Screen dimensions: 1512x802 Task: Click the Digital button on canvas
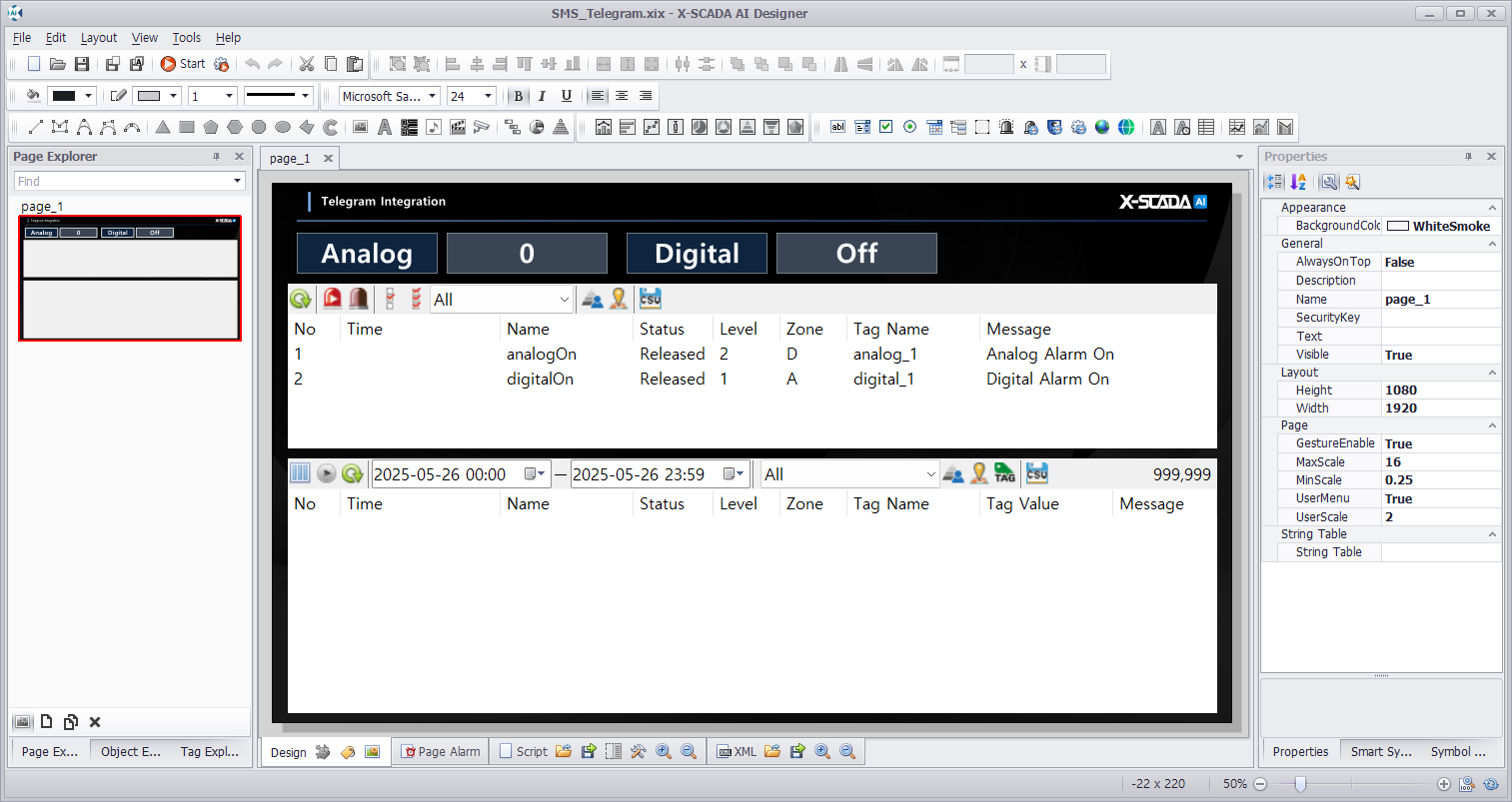tap(697, 254)
